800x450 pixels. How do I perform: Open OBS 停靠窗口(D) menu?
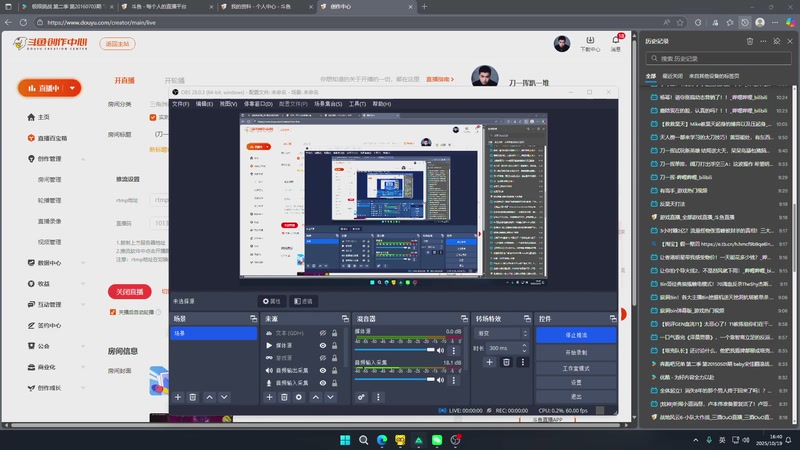[x=258, y=104]
